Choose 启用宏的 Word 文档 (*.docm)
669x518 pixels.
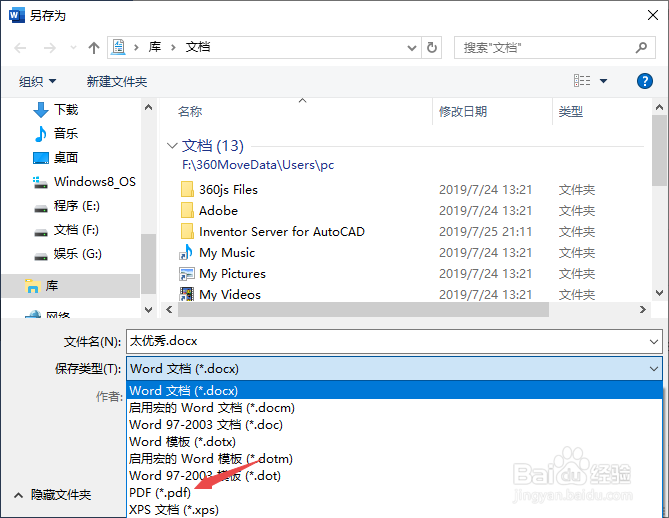pyautogui.click(x=394, y=407)
